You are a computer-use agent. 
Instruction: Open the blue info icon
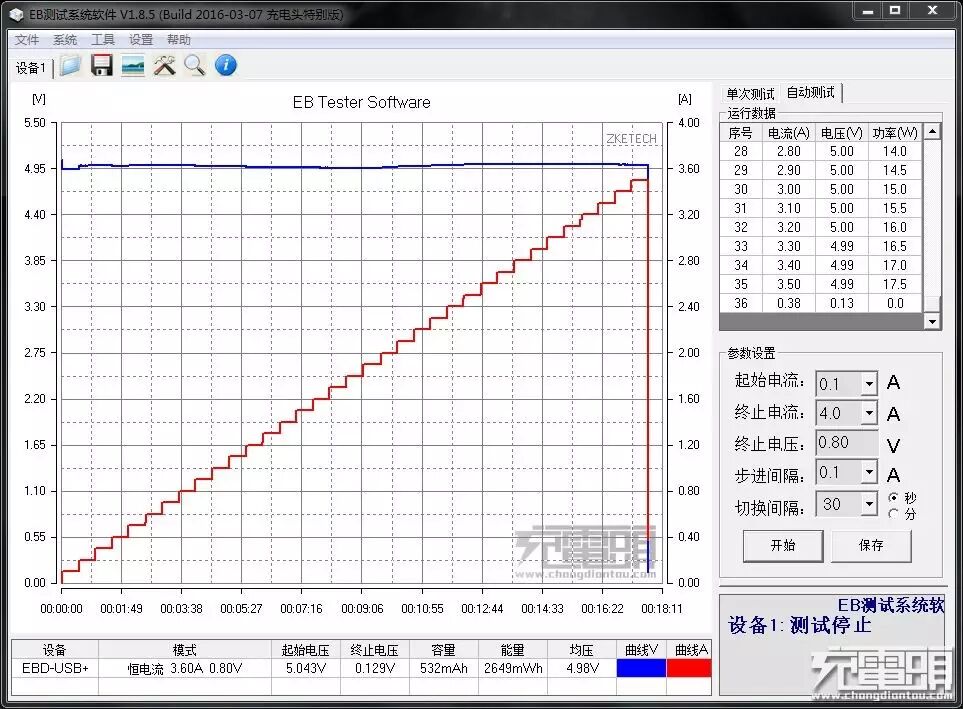[225, 65]
